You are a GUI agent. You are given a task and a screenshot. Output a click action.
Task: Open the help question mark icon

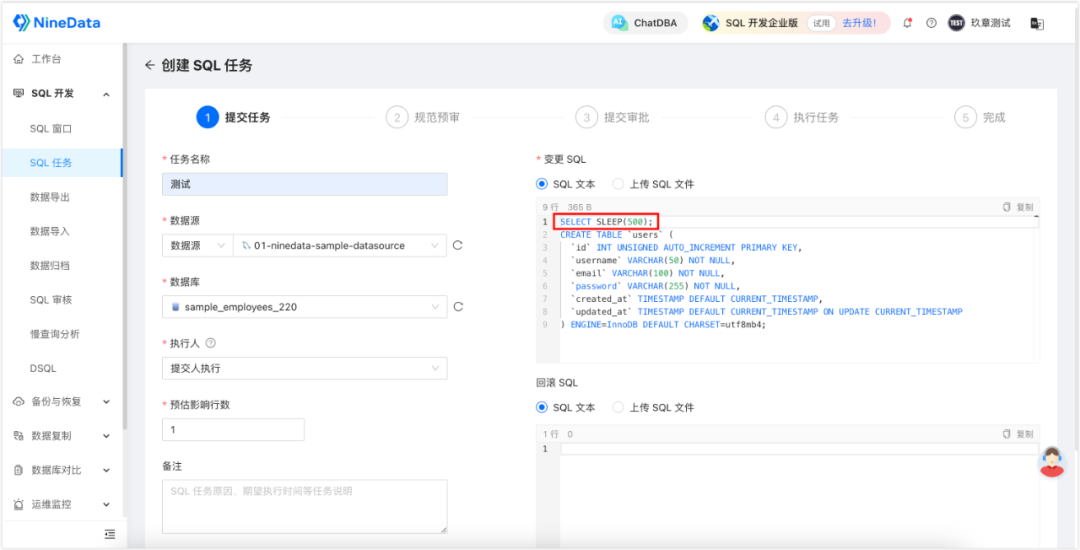[x=931, y=23]
